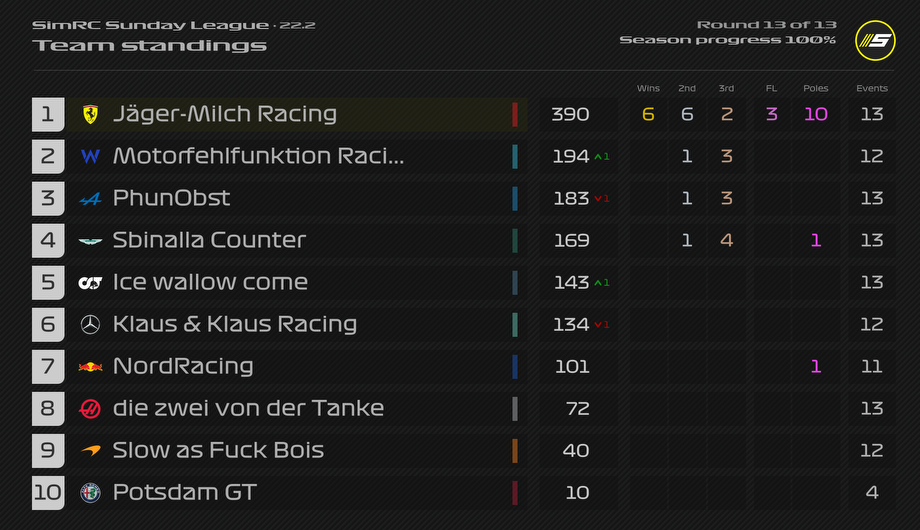920x530 pixels.
Task: Click the red color bar for Jäger-Milch Racing
Action: click(x=515, y=114)
